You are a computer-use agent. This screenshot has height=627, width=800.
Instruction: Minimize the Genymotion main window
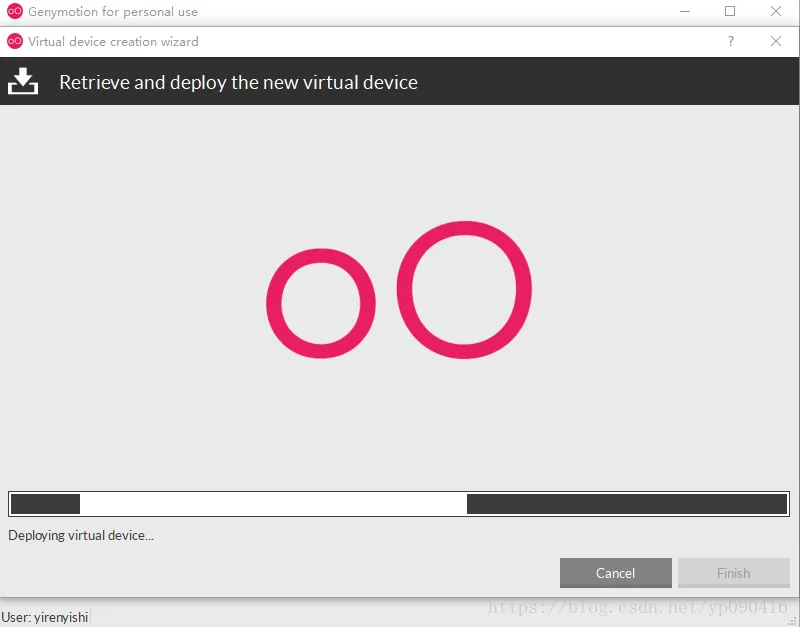(x=685, y=11)
